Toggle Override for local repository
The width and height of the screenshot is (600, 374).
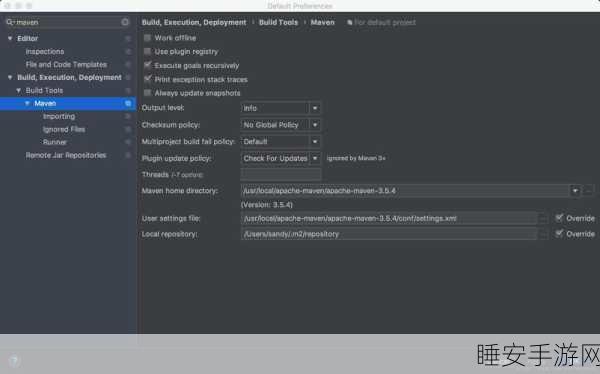(x=559, y=233)
